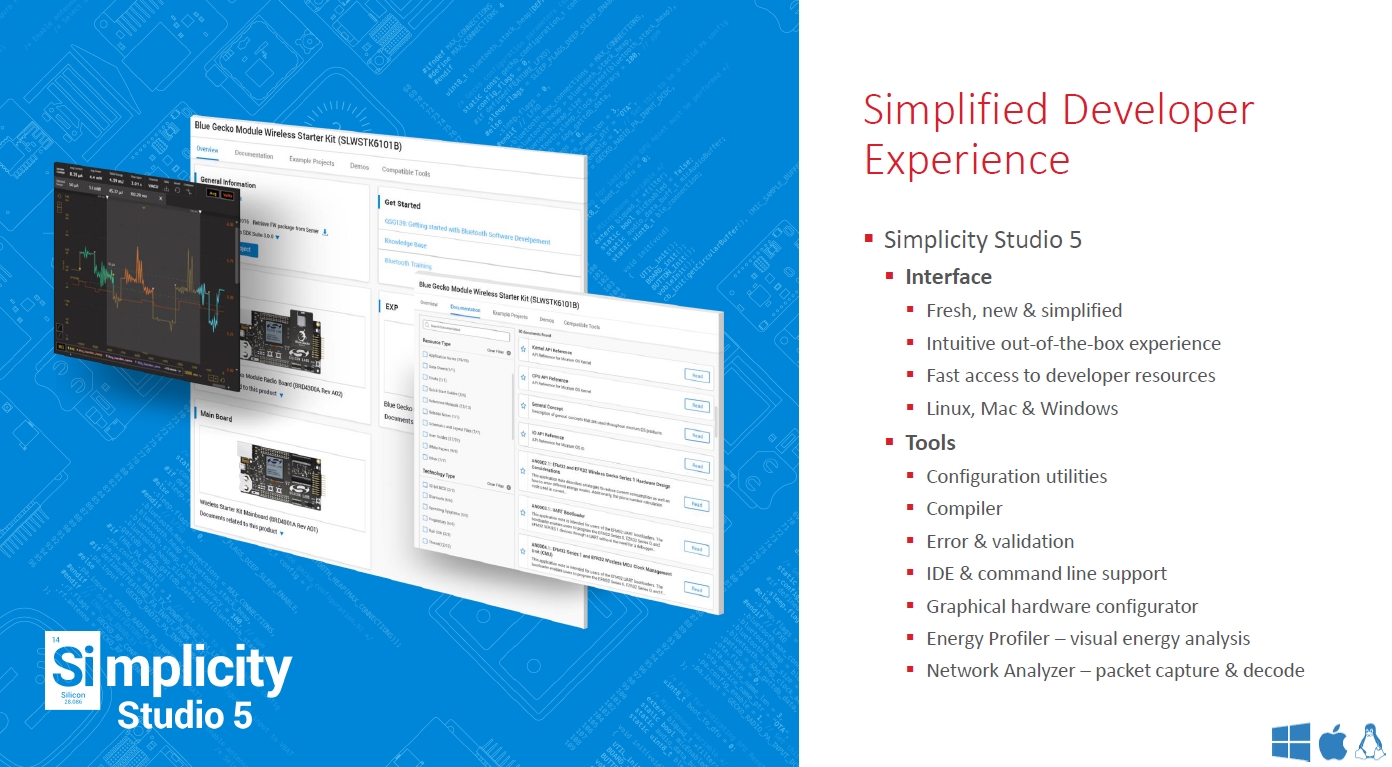Select Documentation tab in front window
1392x767 pixels.
(465, 309)
